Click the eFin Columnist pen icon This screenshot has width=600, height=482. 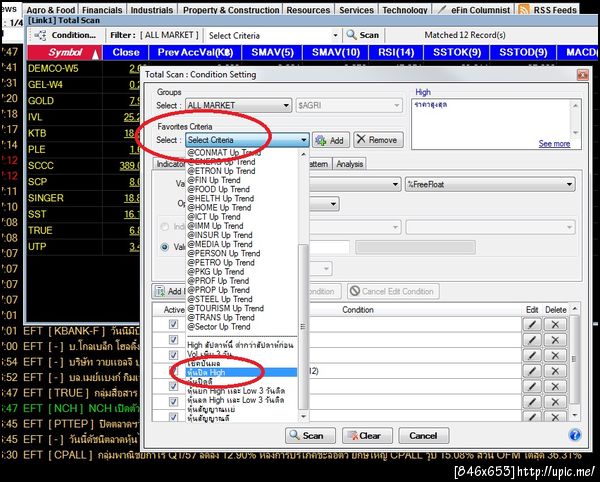442,10
